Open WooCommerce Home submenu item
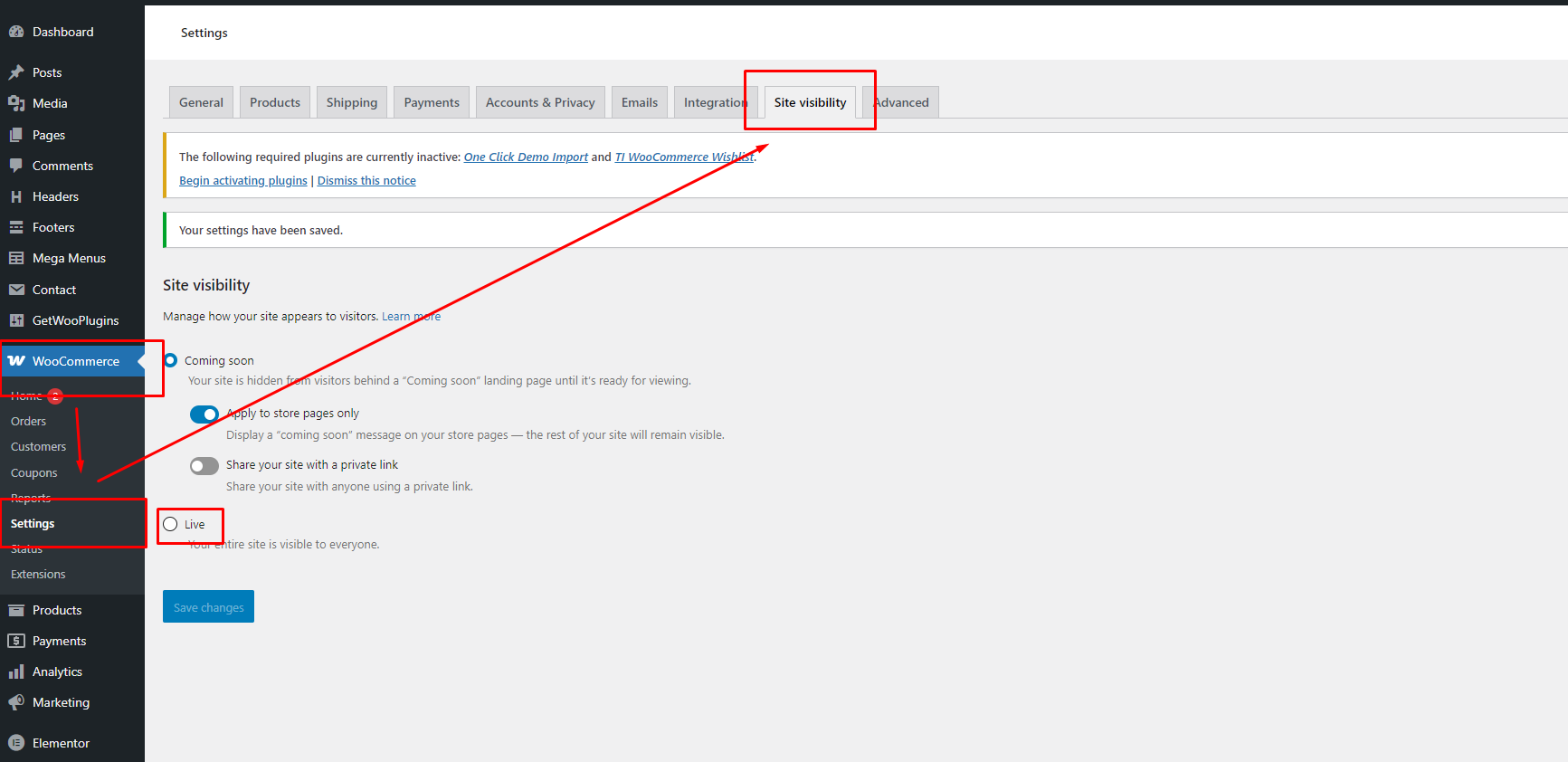This screenshot has width=1568, height=762. (x=26, y=395)
